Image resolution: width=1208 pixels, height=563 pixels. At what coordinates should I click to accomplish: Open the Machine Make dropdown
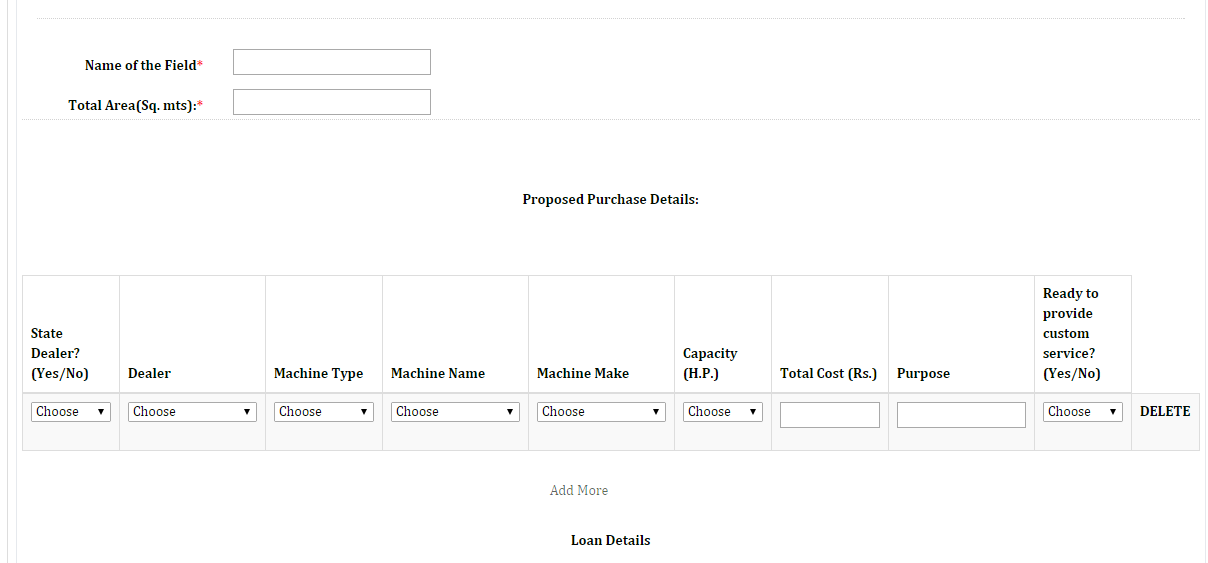[601, 412]
